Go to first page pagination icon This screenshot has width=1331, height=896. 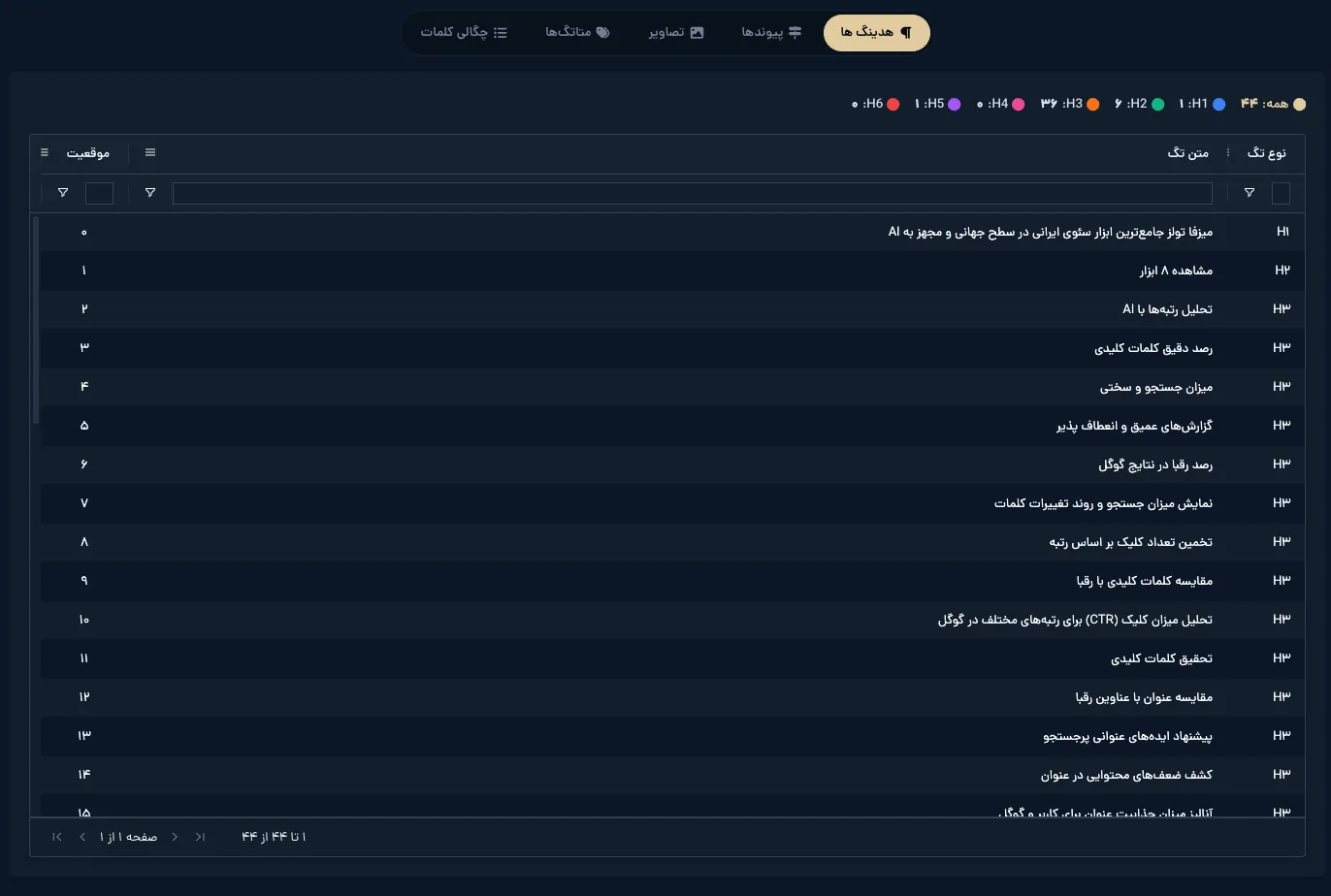[x=200, y=837]
